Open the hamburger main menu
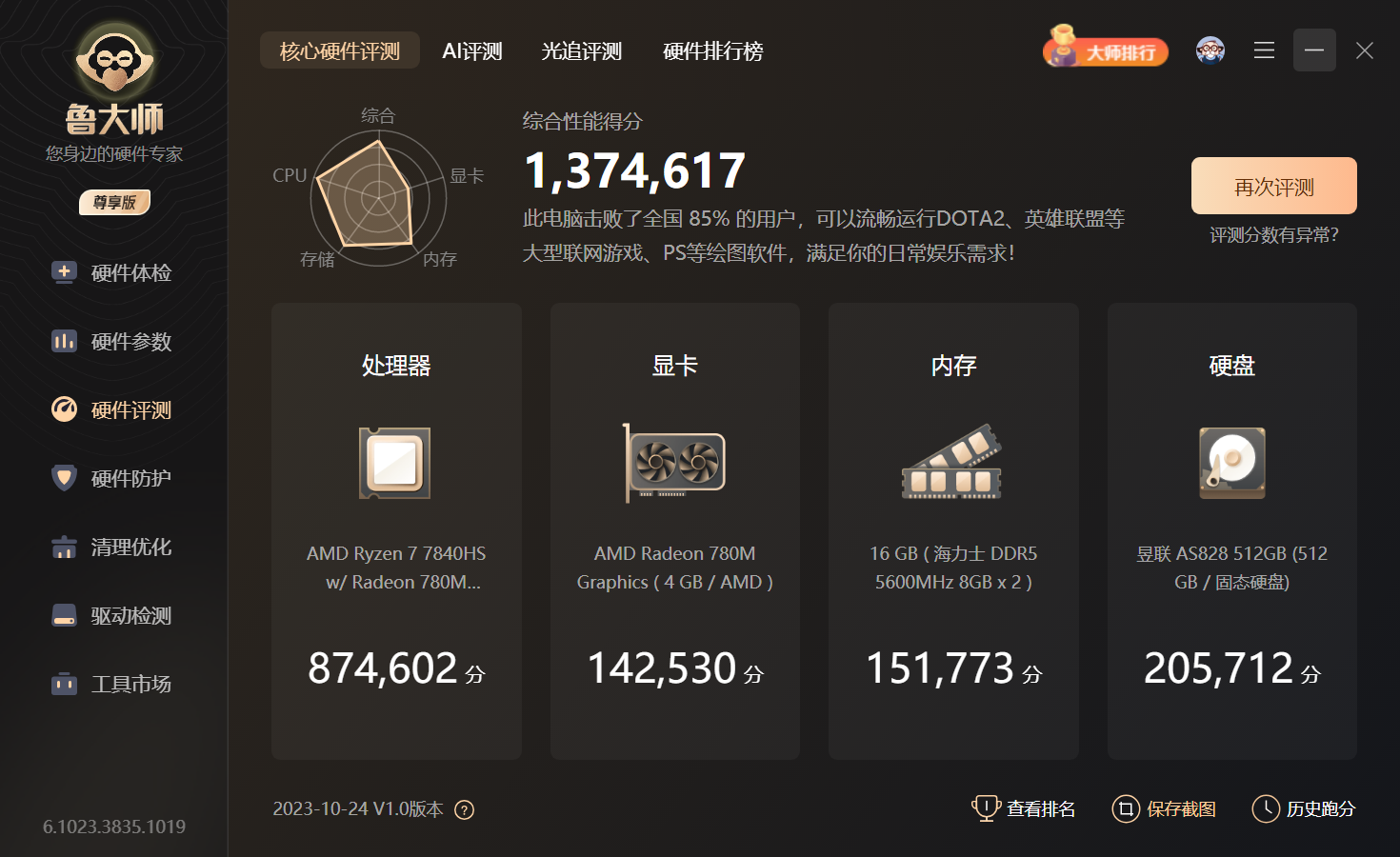The image size is (1400, 857). coord(1264,50)
